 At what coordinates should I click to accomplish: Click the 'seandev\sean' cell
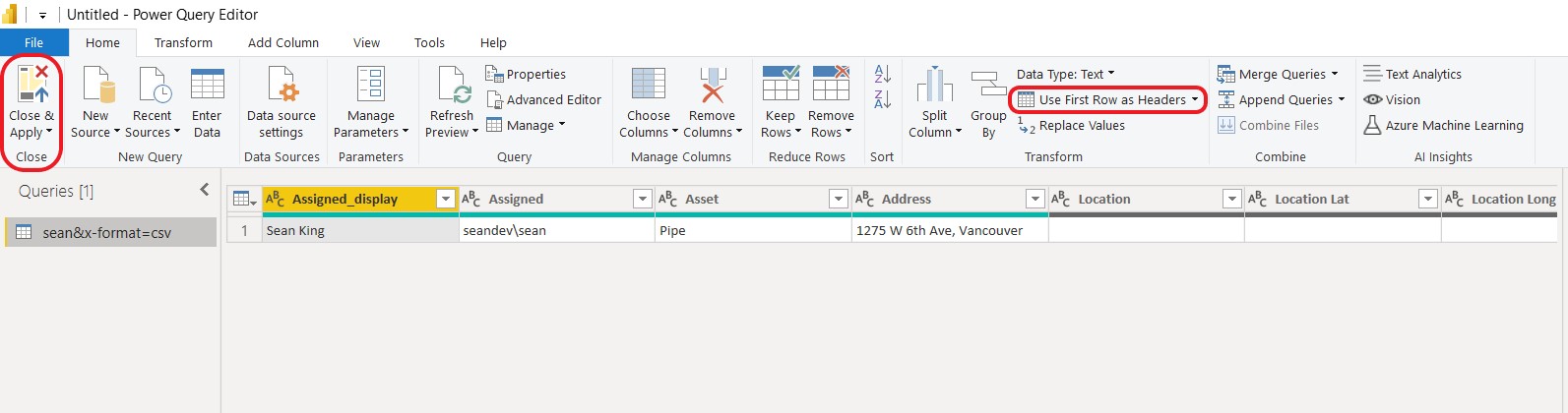coord(557,230)
